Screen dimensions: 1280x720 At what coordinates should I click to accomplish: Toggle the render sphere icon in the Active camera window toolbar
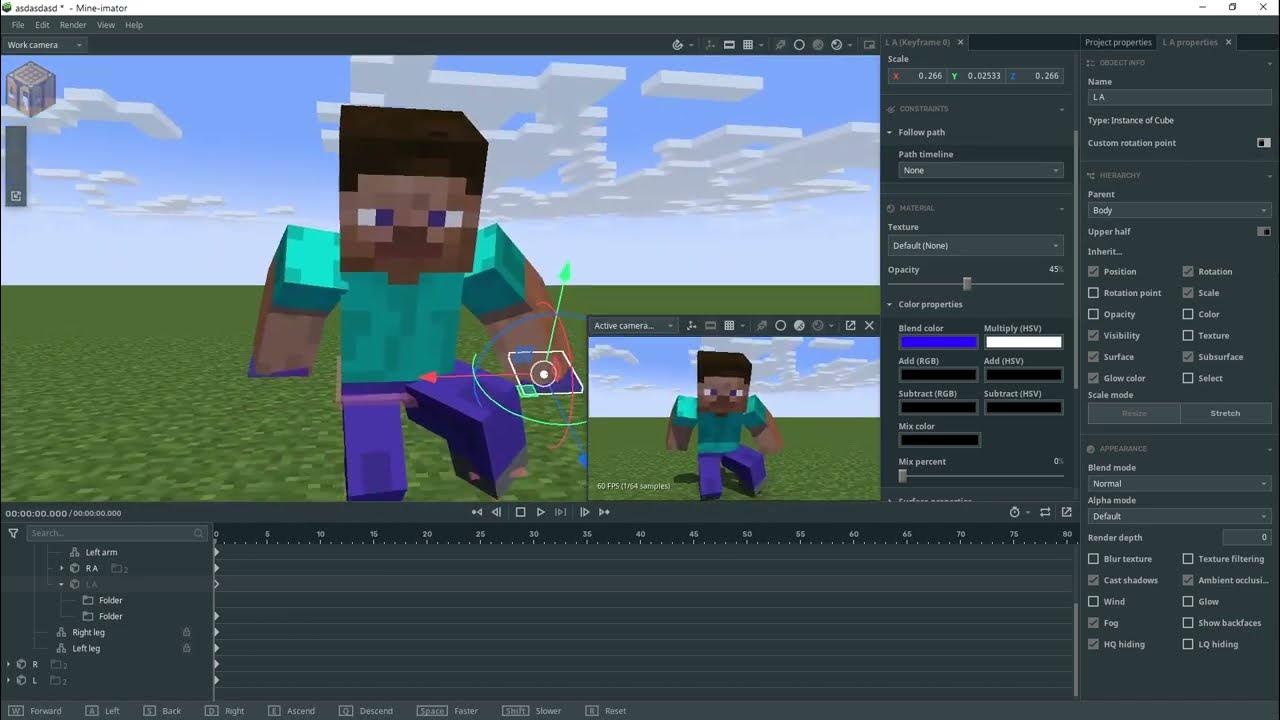[818, 325]
